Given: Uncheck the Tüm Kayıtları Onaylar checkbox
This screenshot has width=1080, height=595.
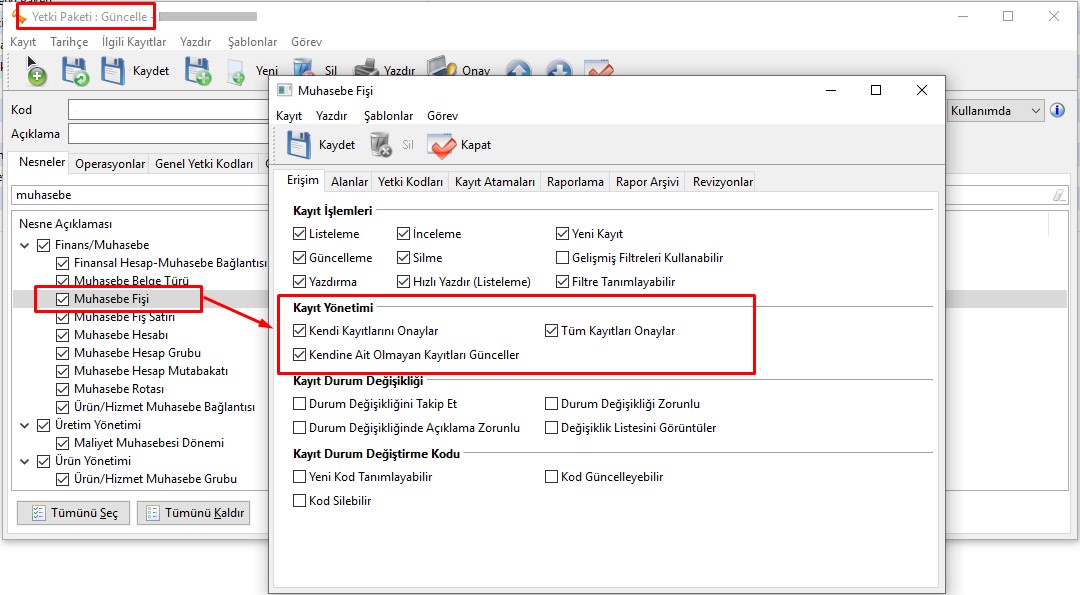Looking at the screenshot, I should 552,331.
